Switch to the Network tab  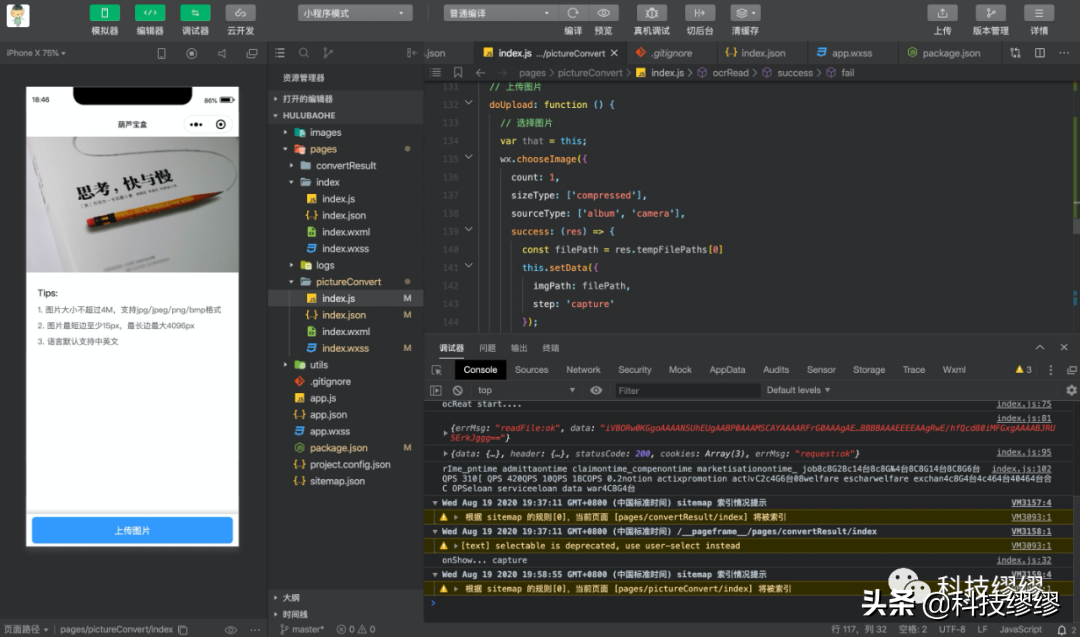[x=583, y=369]
